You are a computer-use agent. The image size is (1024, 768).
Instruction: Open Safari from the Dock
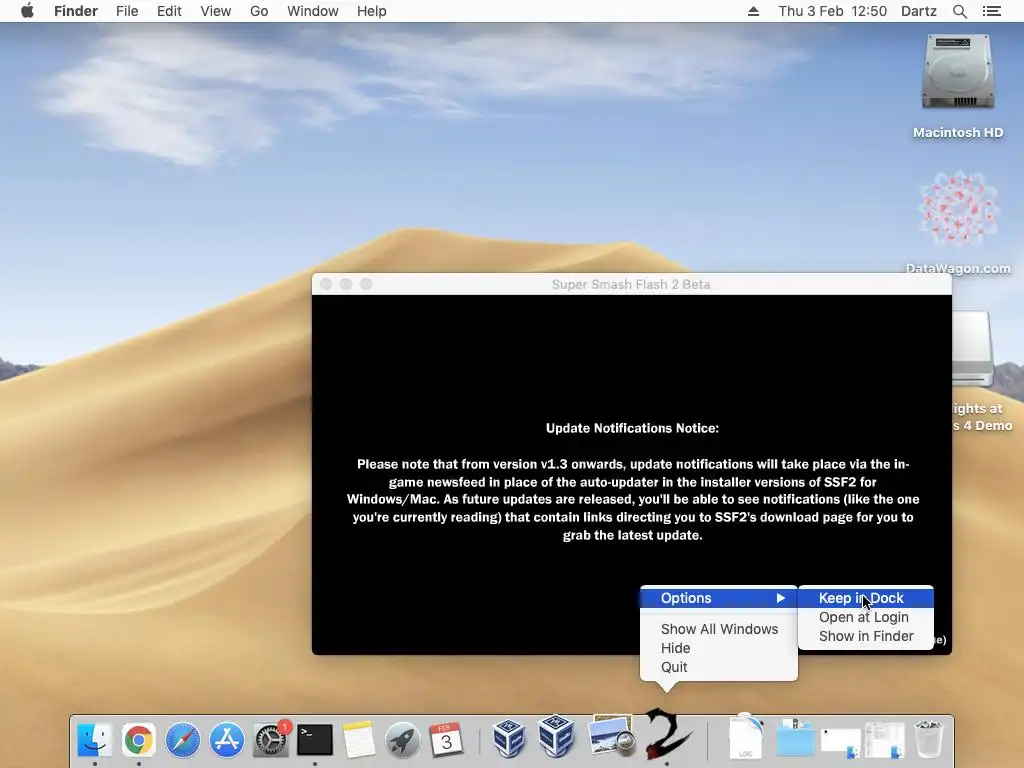coord(182,740)
